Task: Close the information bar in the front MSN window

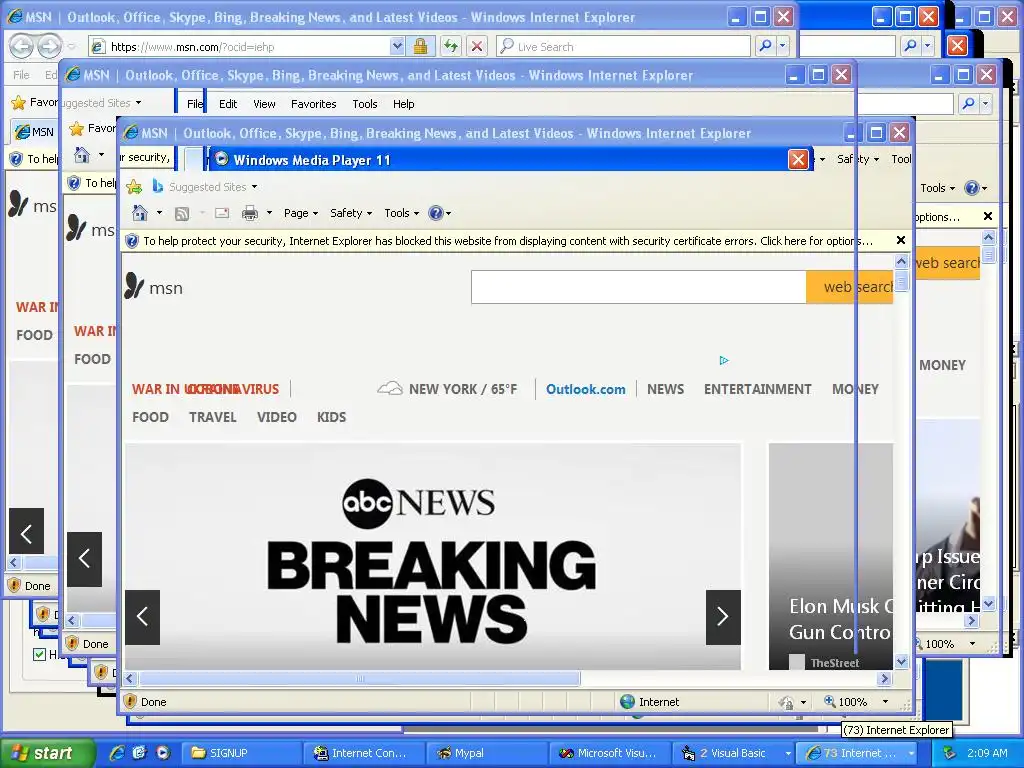Action: pos(901,240)
